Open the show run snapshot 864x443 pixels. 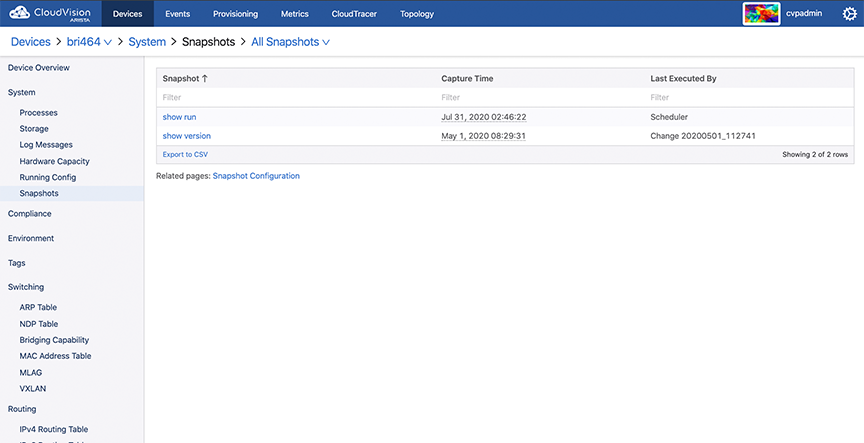[179, 117]
